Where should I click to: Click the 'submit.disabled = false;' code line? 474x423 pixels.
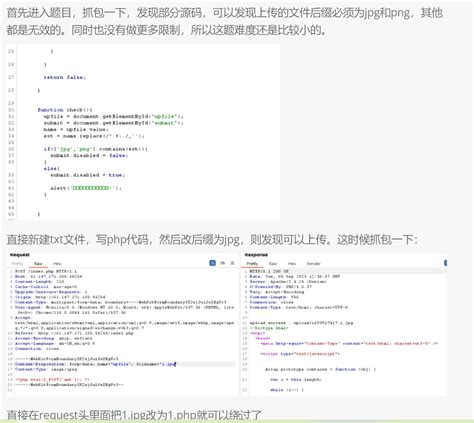(89, 155)
